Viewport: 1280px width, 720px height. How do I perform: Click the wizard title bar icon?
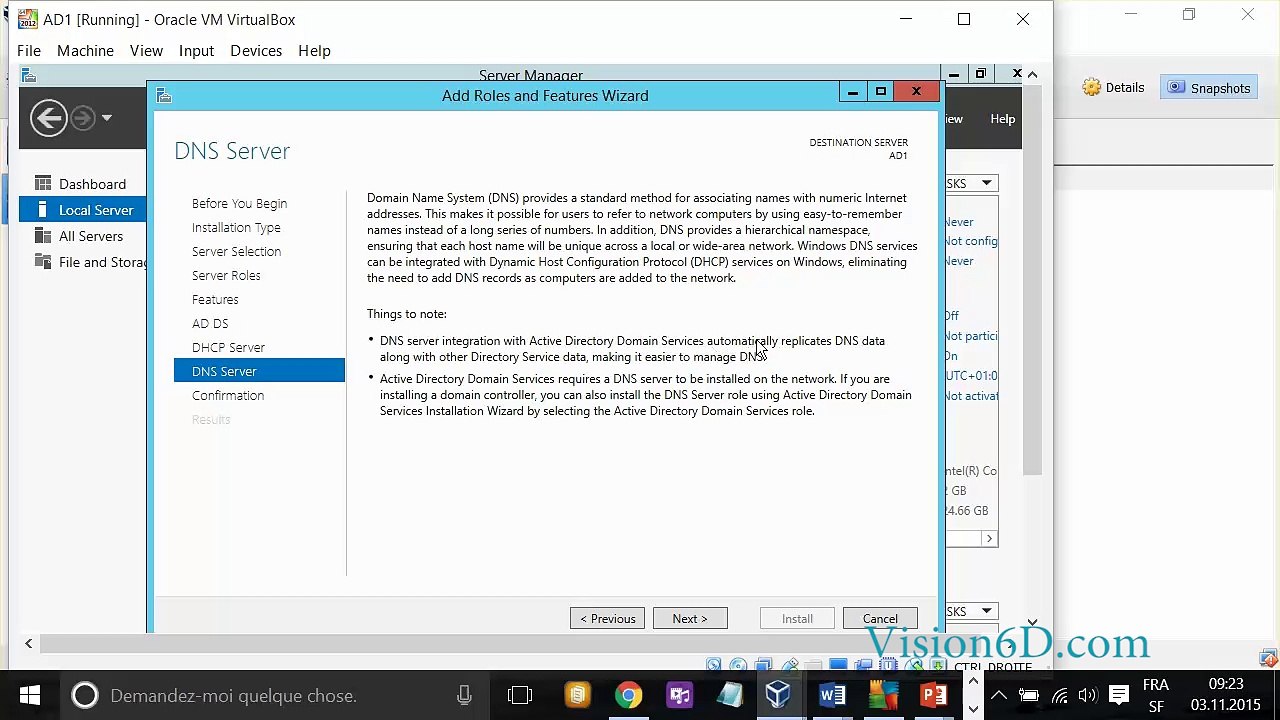164,96
